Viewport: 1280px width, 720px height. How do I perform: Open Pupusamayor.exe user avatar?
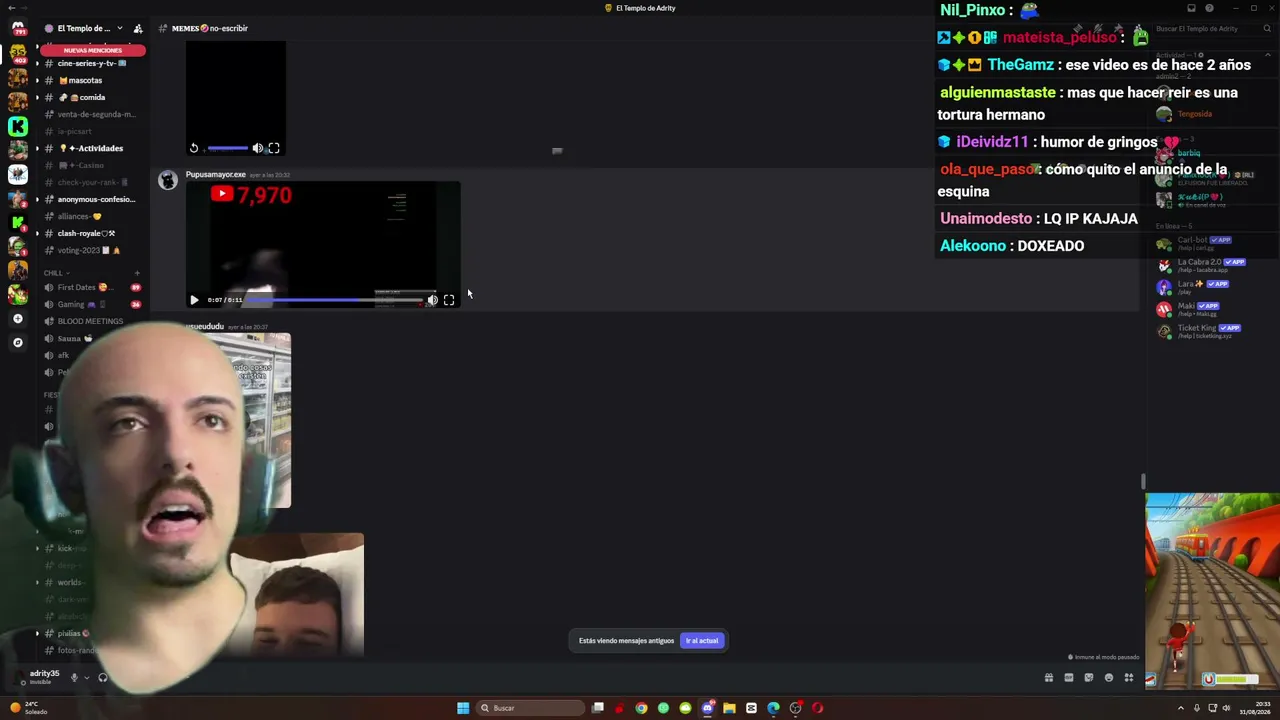click(168, 180)
